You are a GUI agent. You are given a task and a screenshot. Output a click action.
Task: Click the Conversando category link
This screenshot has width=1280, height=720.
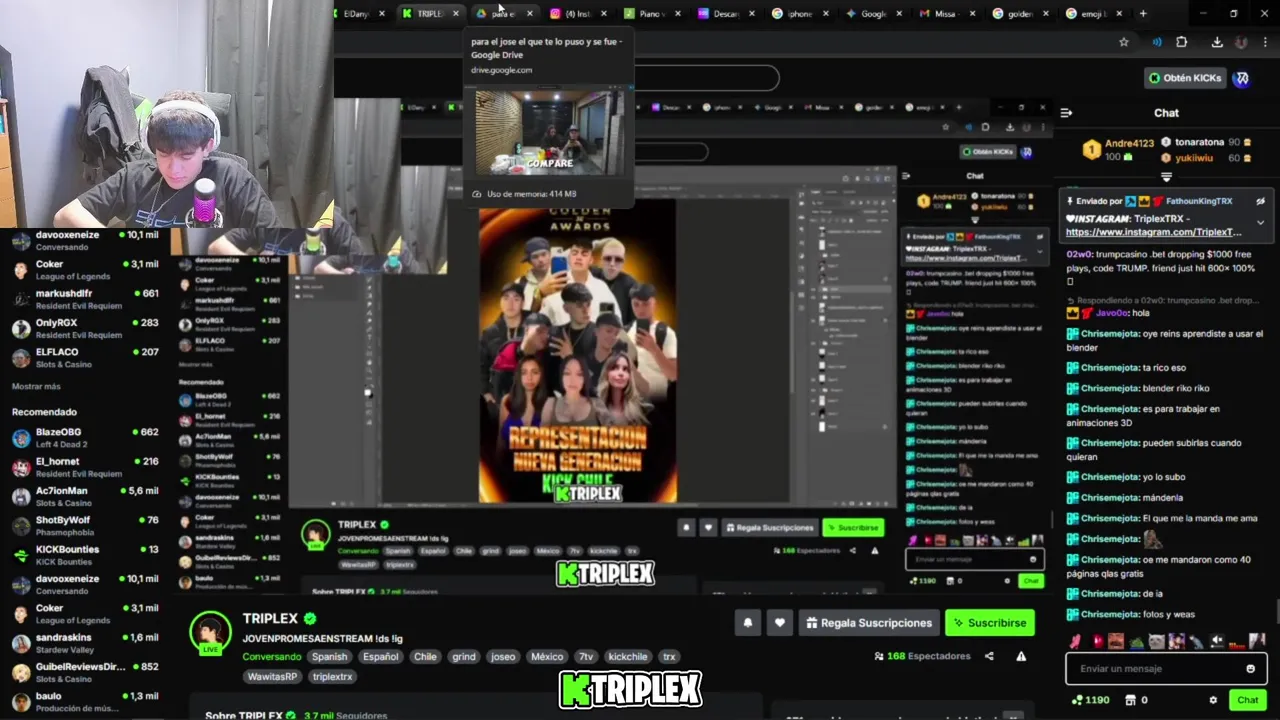pyautogui.click(x=272, y=657)
